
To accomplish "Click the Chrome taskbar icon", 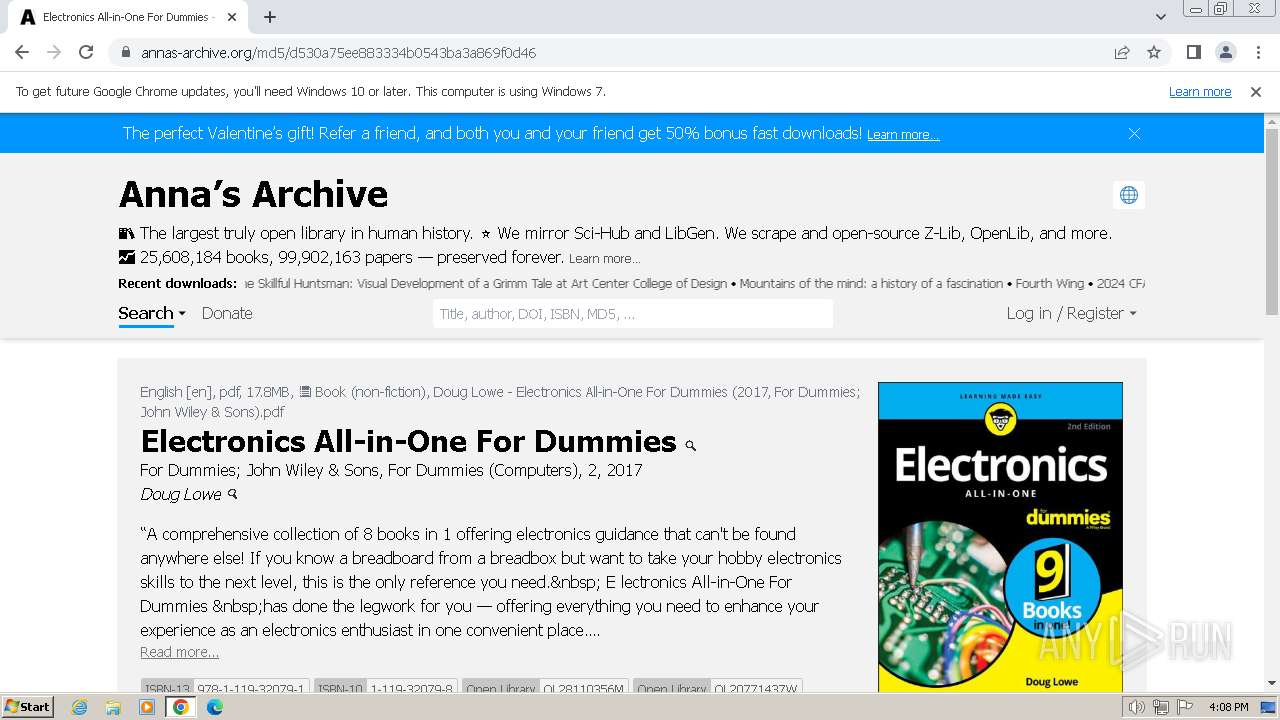I will (x=181, y=707).
